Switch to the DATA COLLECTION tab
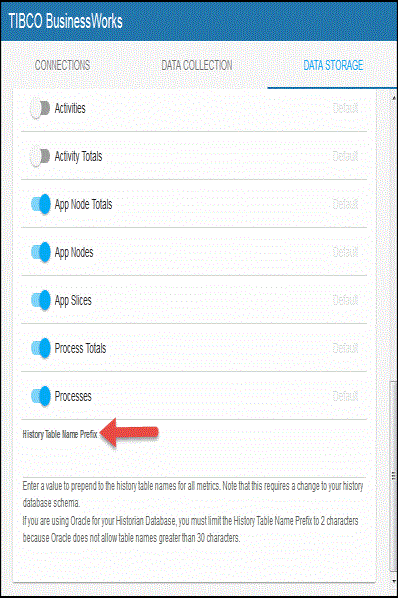398x598 pixels. click(x=197, y=65)
